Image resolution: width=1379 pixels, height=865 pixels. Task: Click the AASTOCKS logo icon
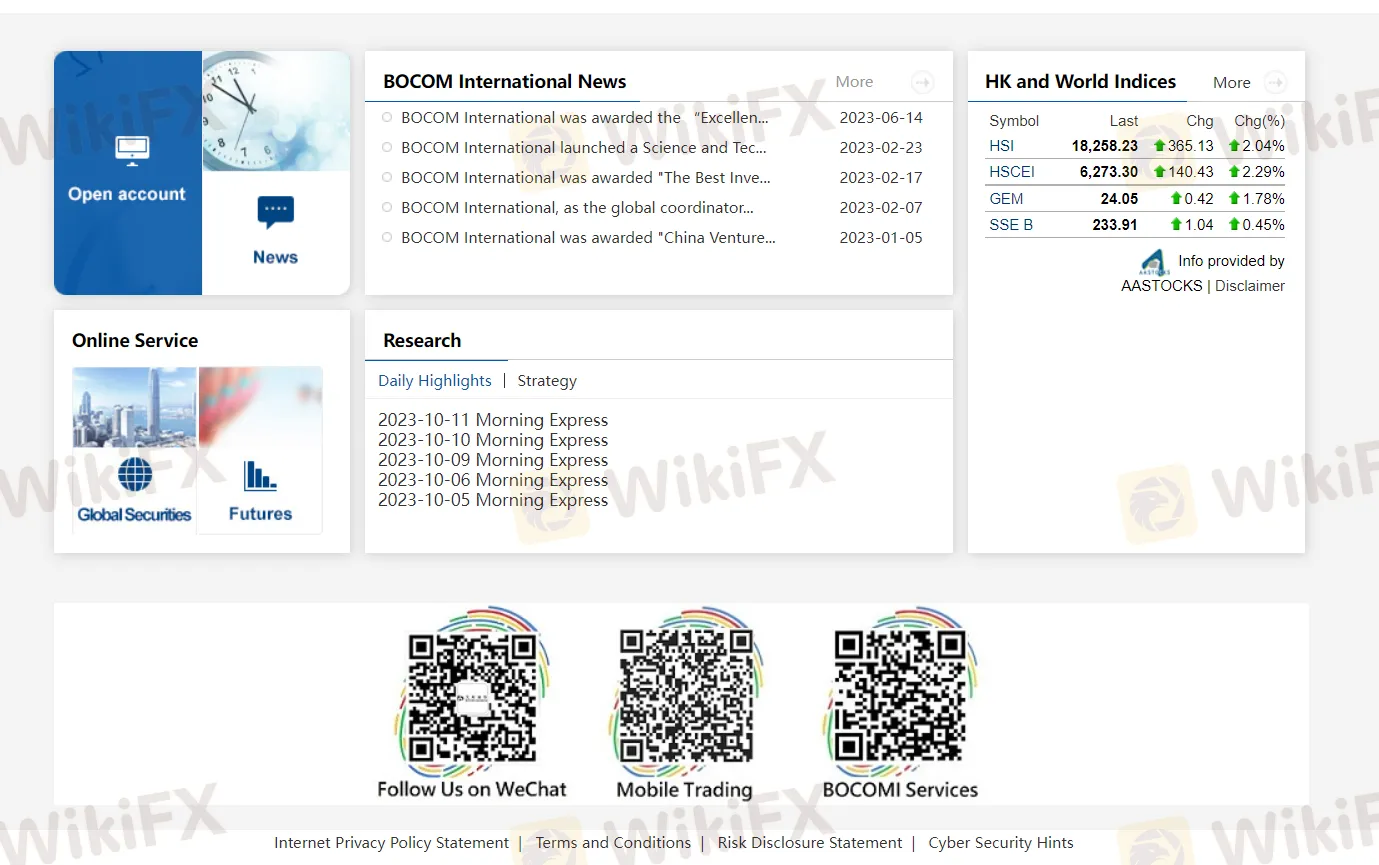click(1153, 263)
